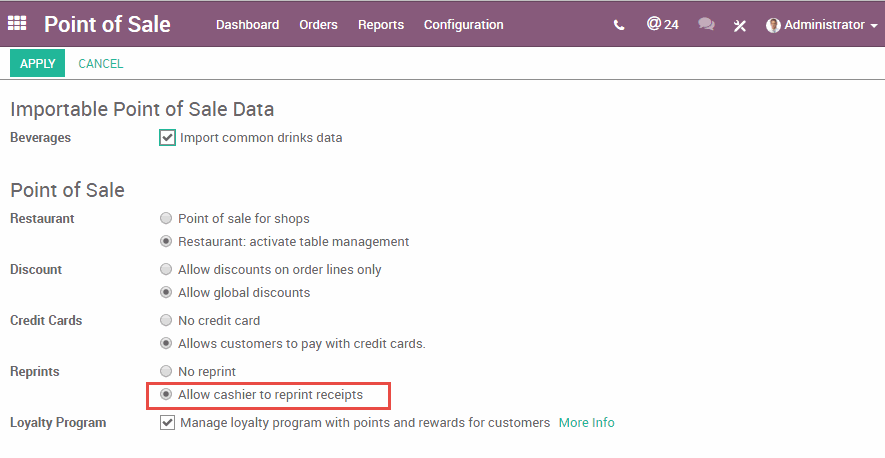Screen dimensions: 885x458
Task: Click the phone call icon
Action: pos(619,25)
